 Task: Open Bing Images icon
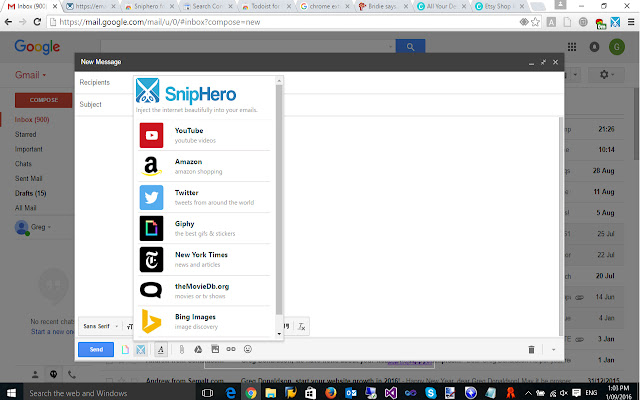point(151,322)
